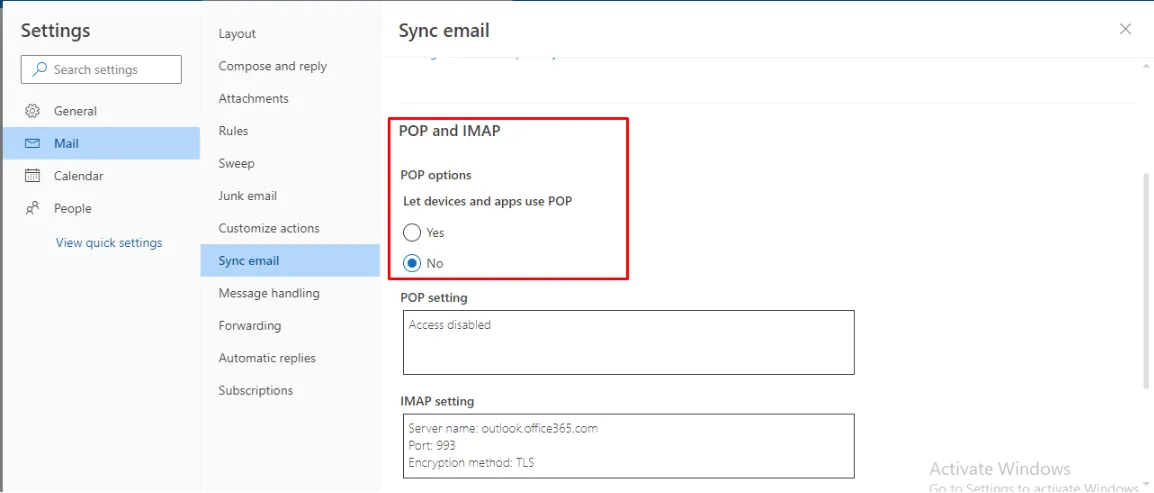
Task: Click the 'Sync email' page title
Action: click(x=444, y=31)
